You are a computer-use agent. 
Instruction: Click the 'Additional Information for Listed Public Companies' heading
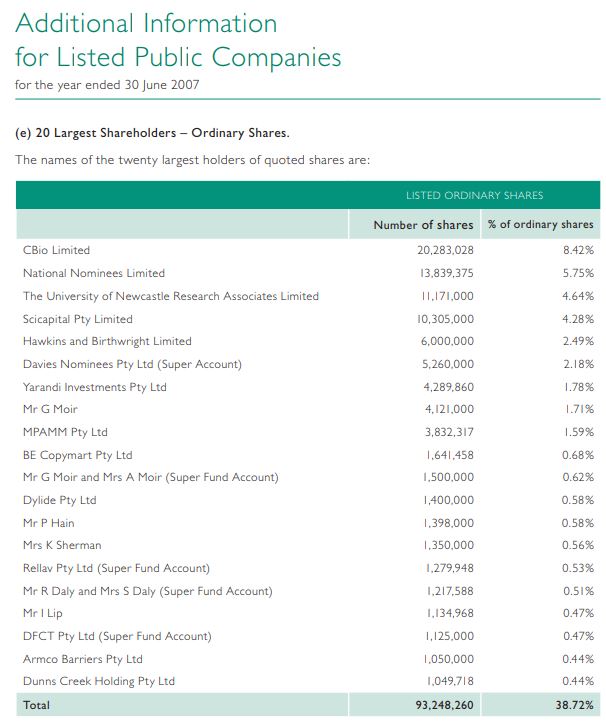tap(178, 40)
